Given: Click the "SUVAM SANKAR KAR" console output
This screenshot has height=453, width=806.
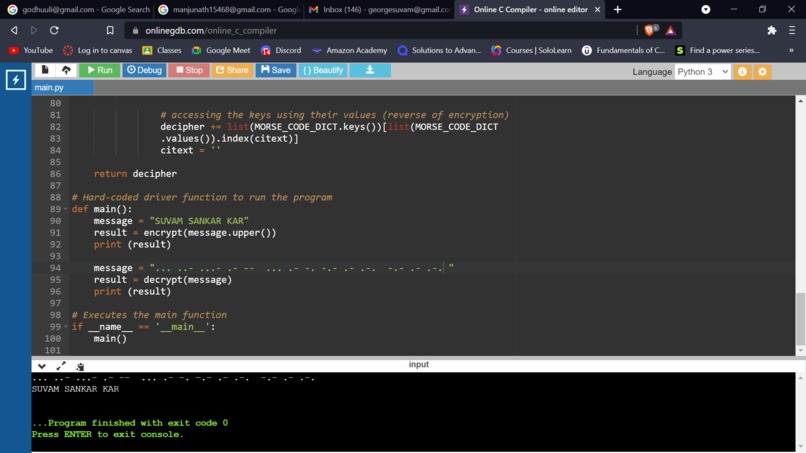Looking at the screenshot, I should (x=76, y=389).
